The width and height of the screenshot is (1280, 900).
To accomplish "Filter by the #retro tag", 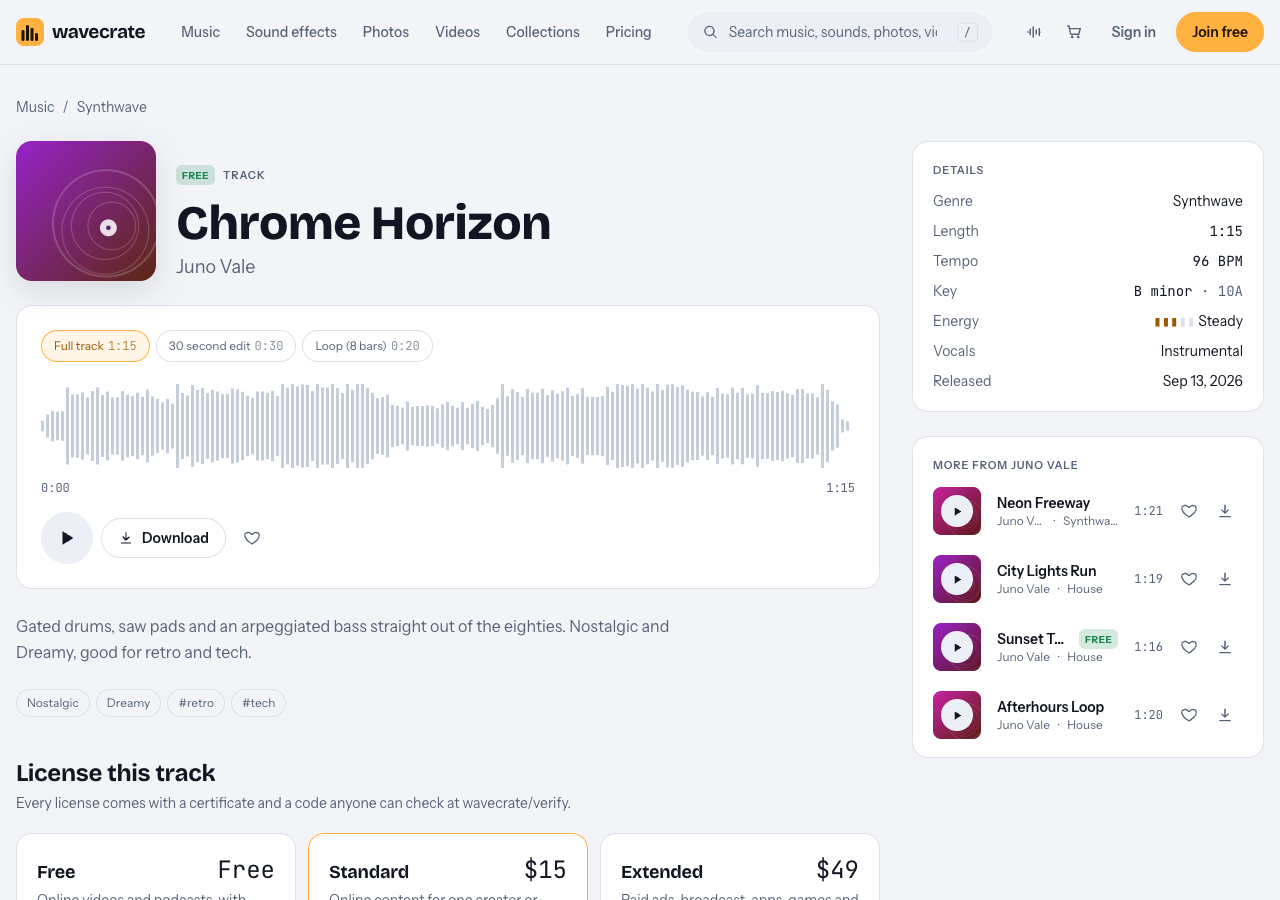I will (x=196, y=703).
